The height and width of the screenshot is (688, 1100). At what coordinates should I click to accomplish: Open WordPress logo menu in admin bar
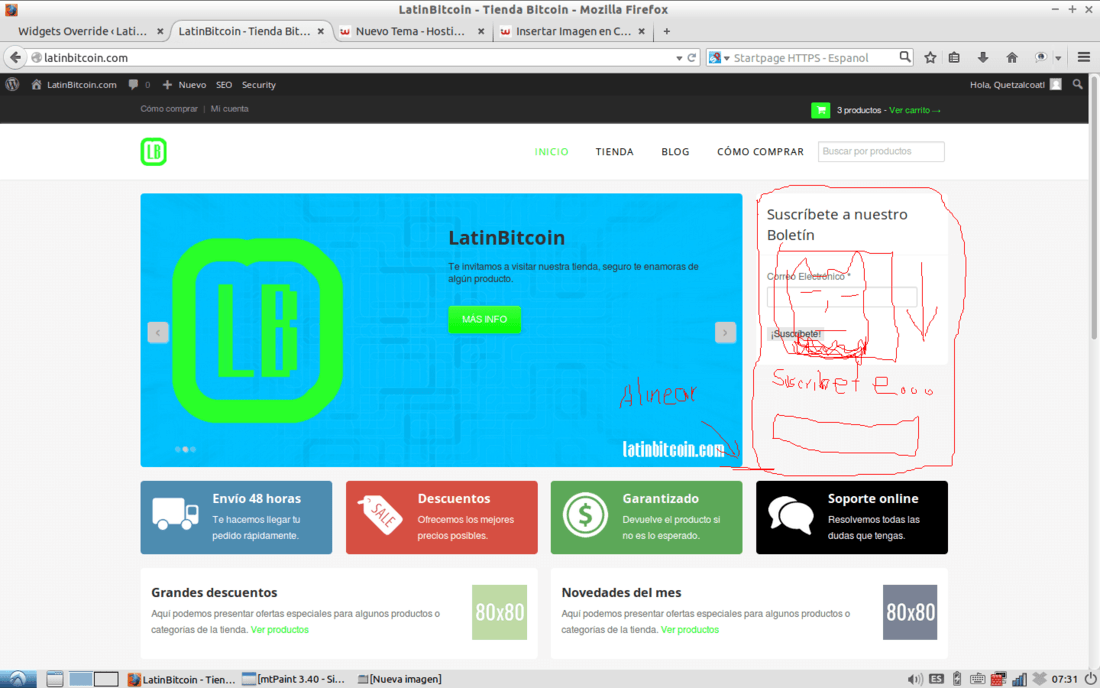point(13,84)
